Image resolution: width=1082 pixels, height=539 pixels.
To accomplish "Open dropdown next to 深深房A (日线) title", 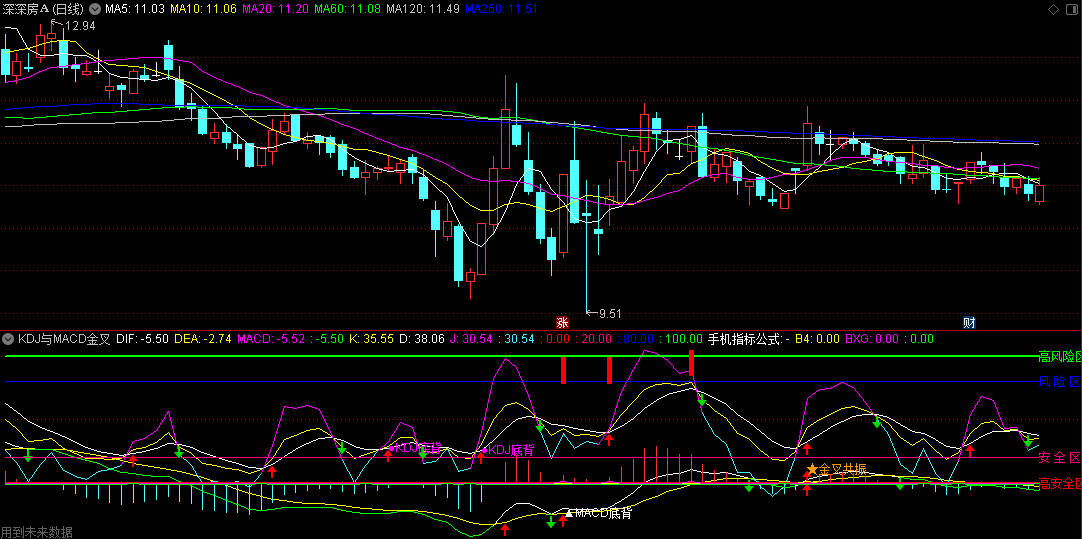I will click(x=95, y=8).
